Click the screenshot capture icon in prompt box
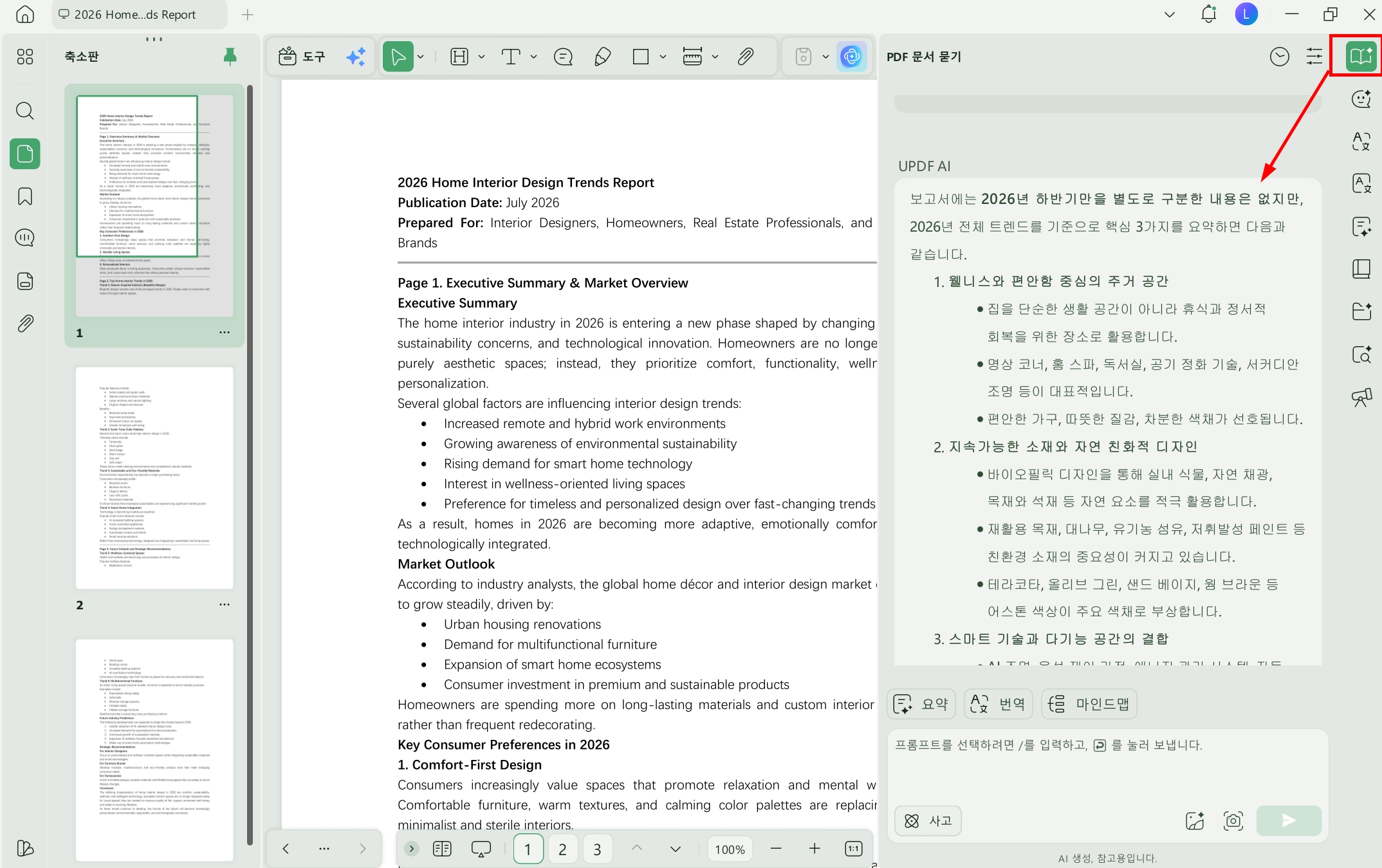Image resolution: width=1382 pixels, height=868 pixels. pos(1233,820)
